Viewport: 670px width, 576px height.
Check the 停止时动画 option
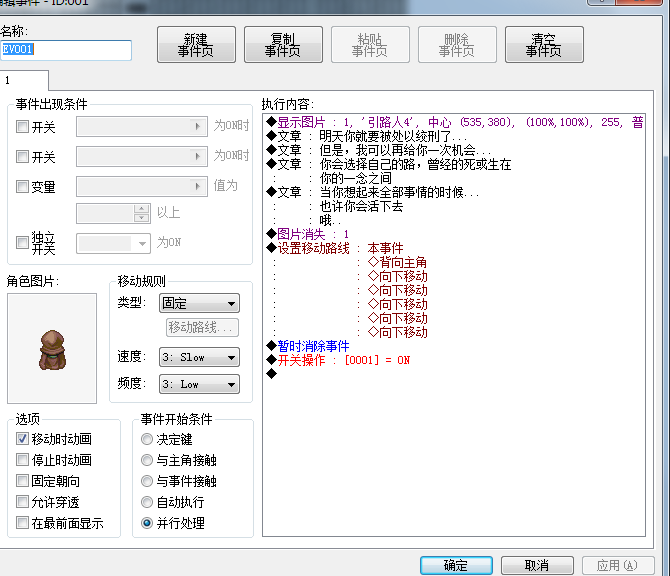pyautogui.click(x=22, y=460)
